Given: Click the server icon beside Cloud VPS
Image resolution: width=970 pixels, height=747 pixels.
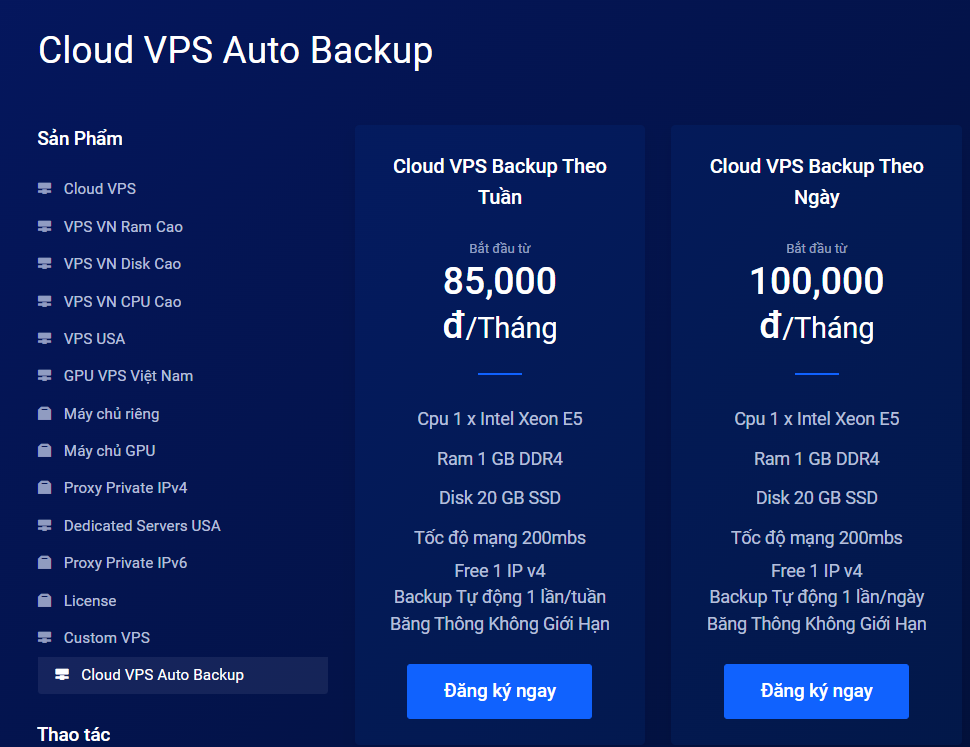Looking at the screenshot, I should pyautogui.click(x=45, y=189).
